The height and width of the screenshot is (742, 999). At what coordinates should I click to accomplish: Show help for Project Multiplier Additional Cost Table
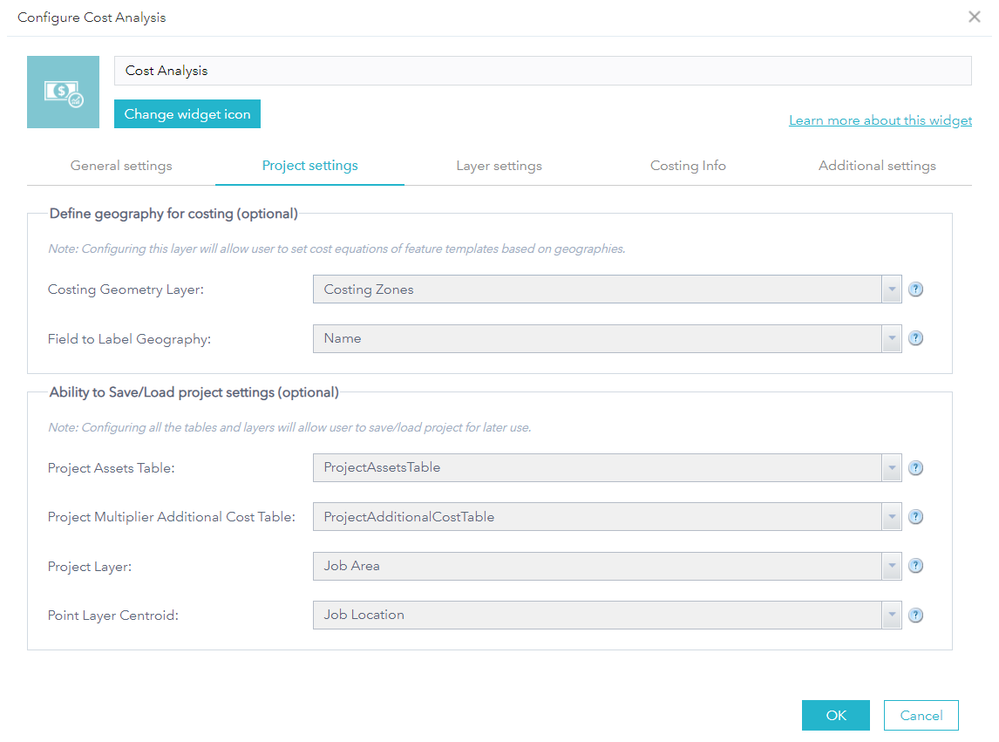[x=915, y=517]
